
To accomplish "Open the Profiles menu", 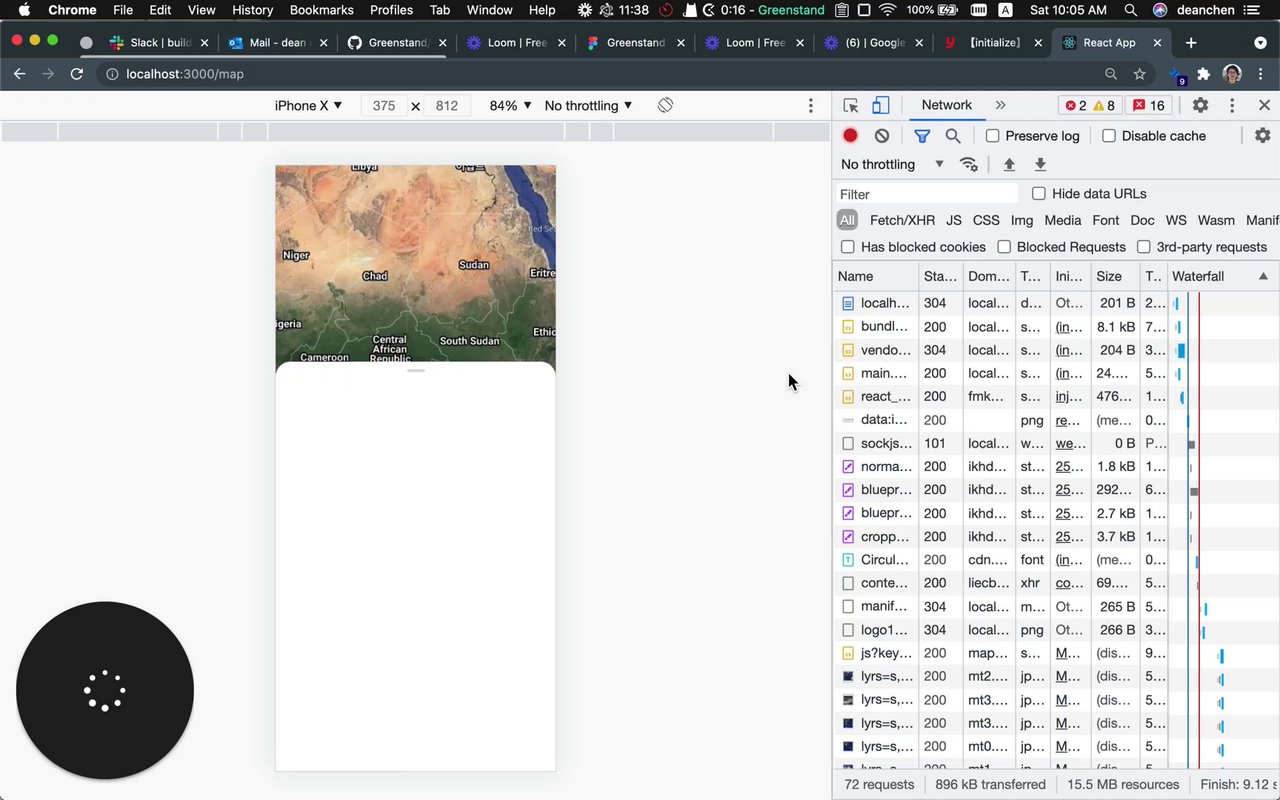I will click(x=391, y=10).
